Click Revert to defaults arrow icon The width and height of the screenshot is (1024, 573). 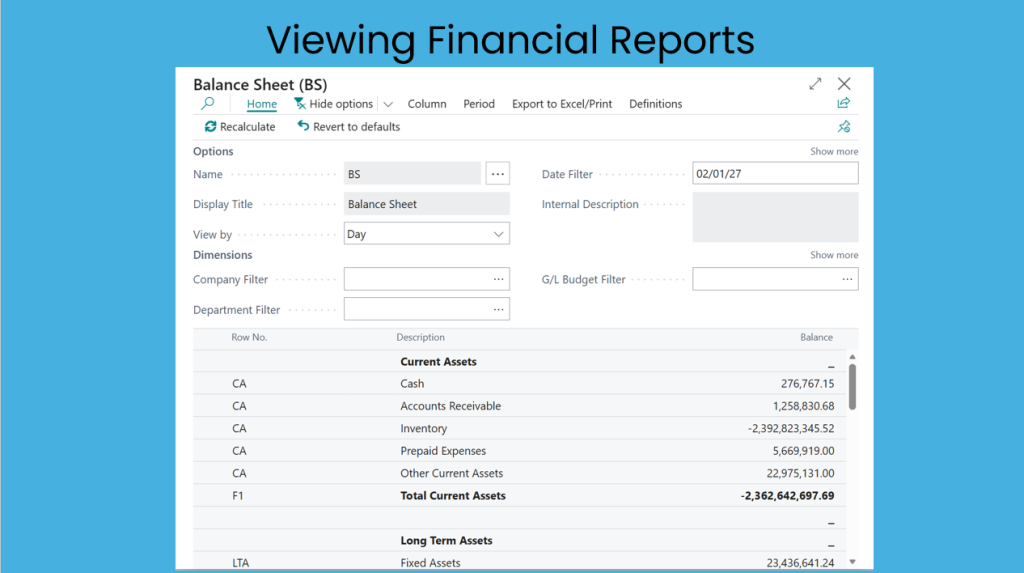click(303, 127)
